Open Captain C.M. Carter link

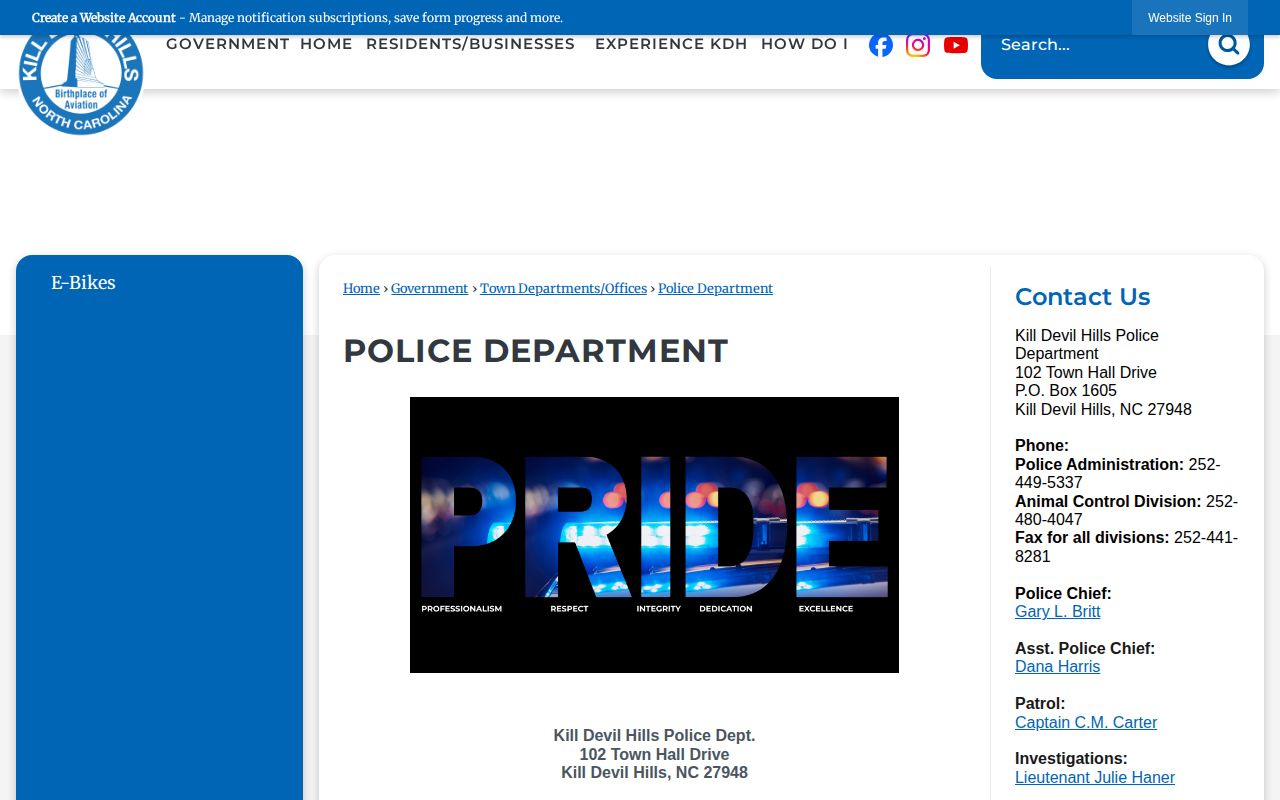click(x=1086, y=723)
